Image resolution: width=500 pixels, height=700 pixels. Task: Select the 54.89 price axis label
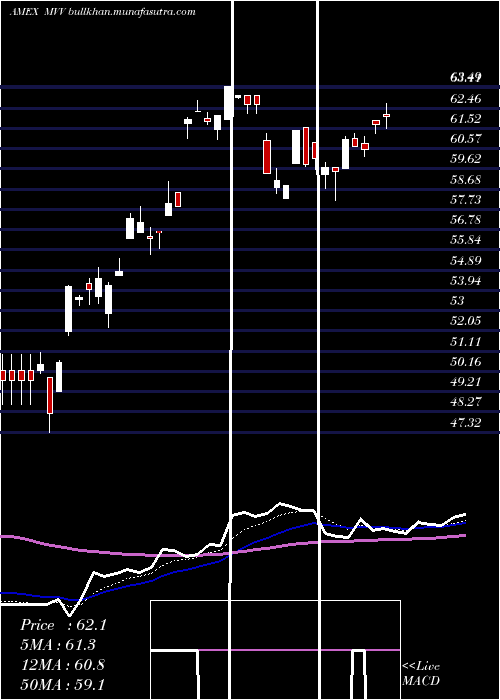pos(466,260)
